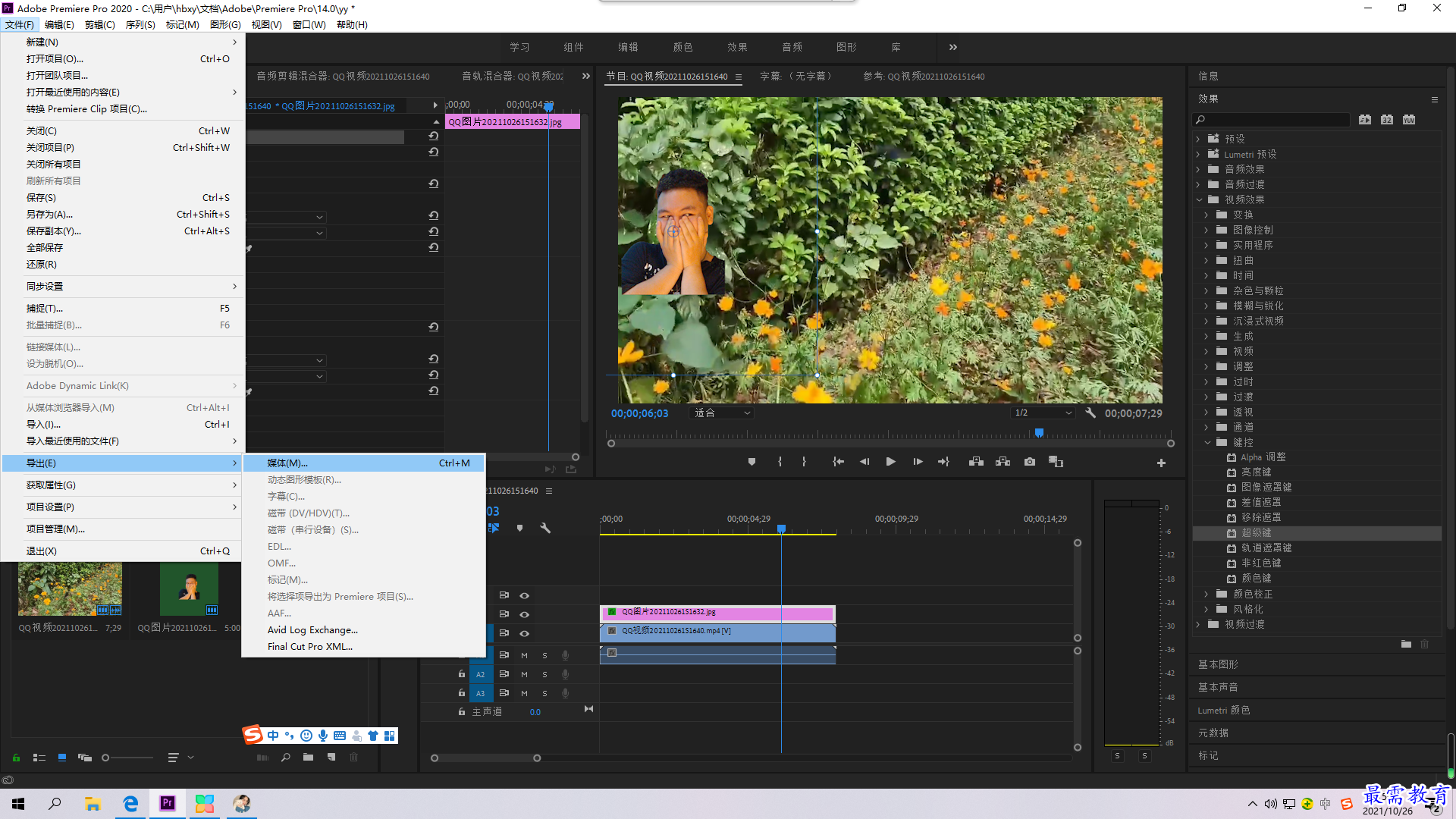Step back one frame
This screenshot has height=819, width=1456.
pyautogui.click(x=864, y=462)
